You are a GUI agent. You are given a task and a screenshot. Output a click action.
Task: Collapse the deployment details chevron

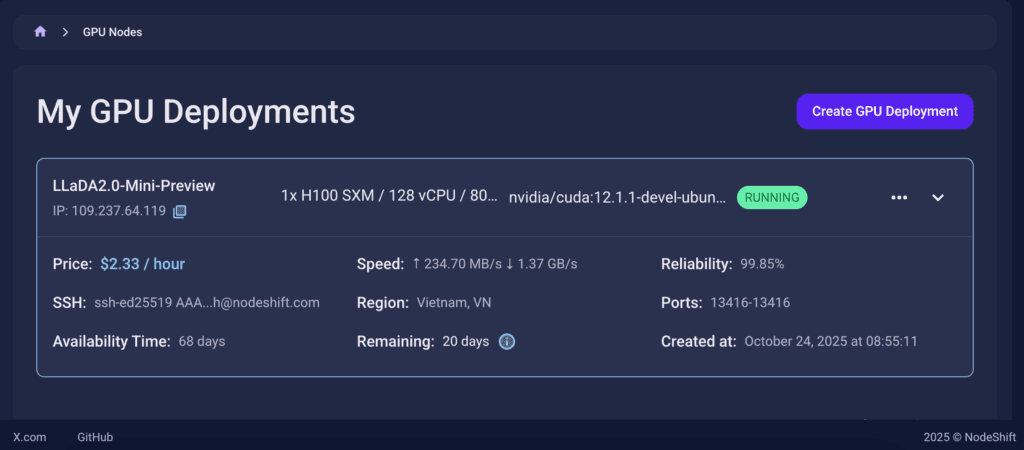click(938, 198)
